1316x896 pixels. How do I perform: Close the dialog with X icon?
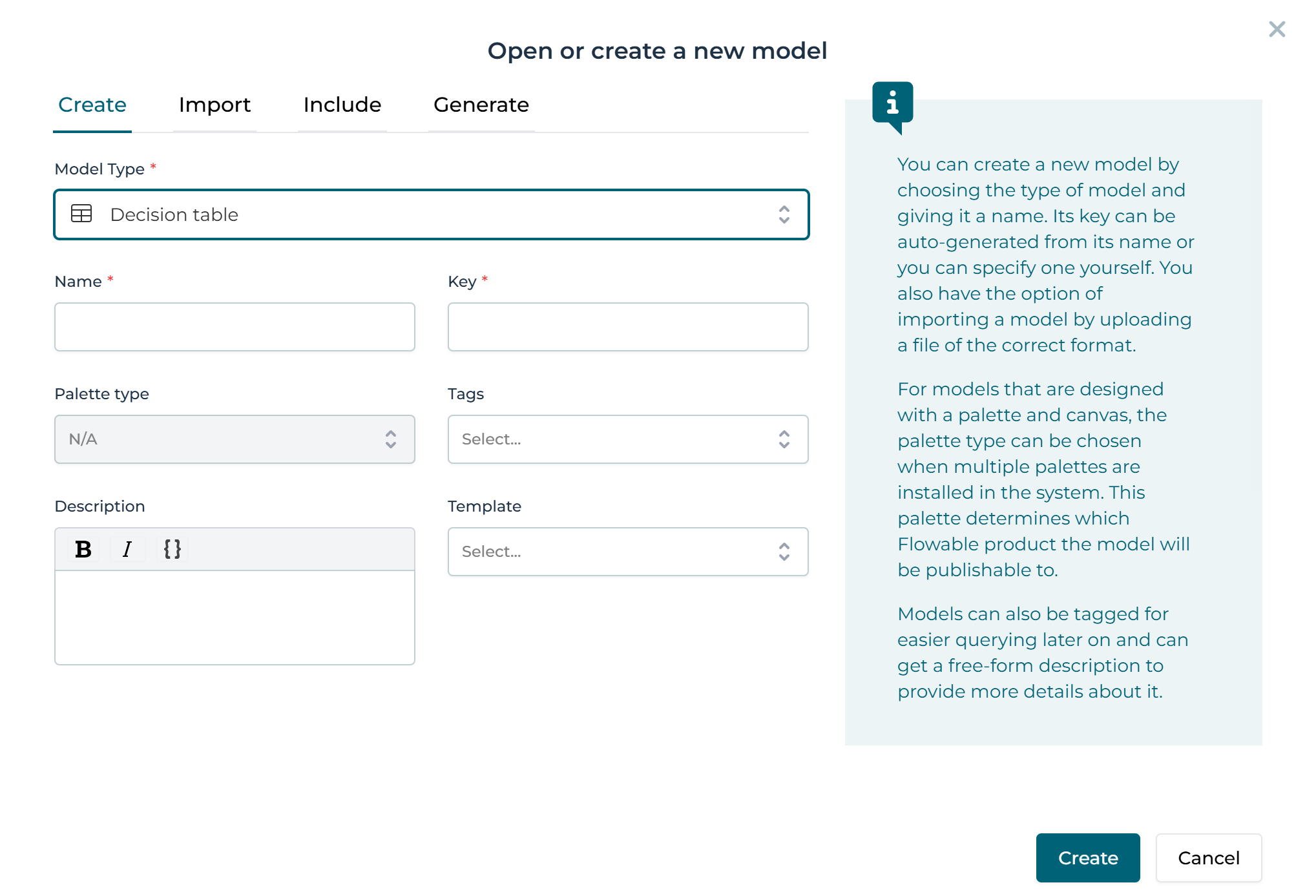(1277, 29)
